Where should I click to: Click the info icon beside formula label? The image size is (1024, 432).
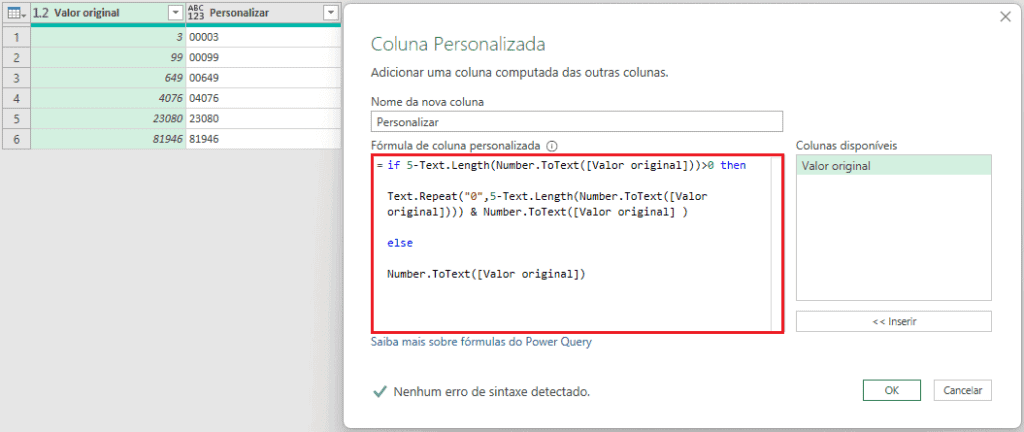[x=552, y=146]
